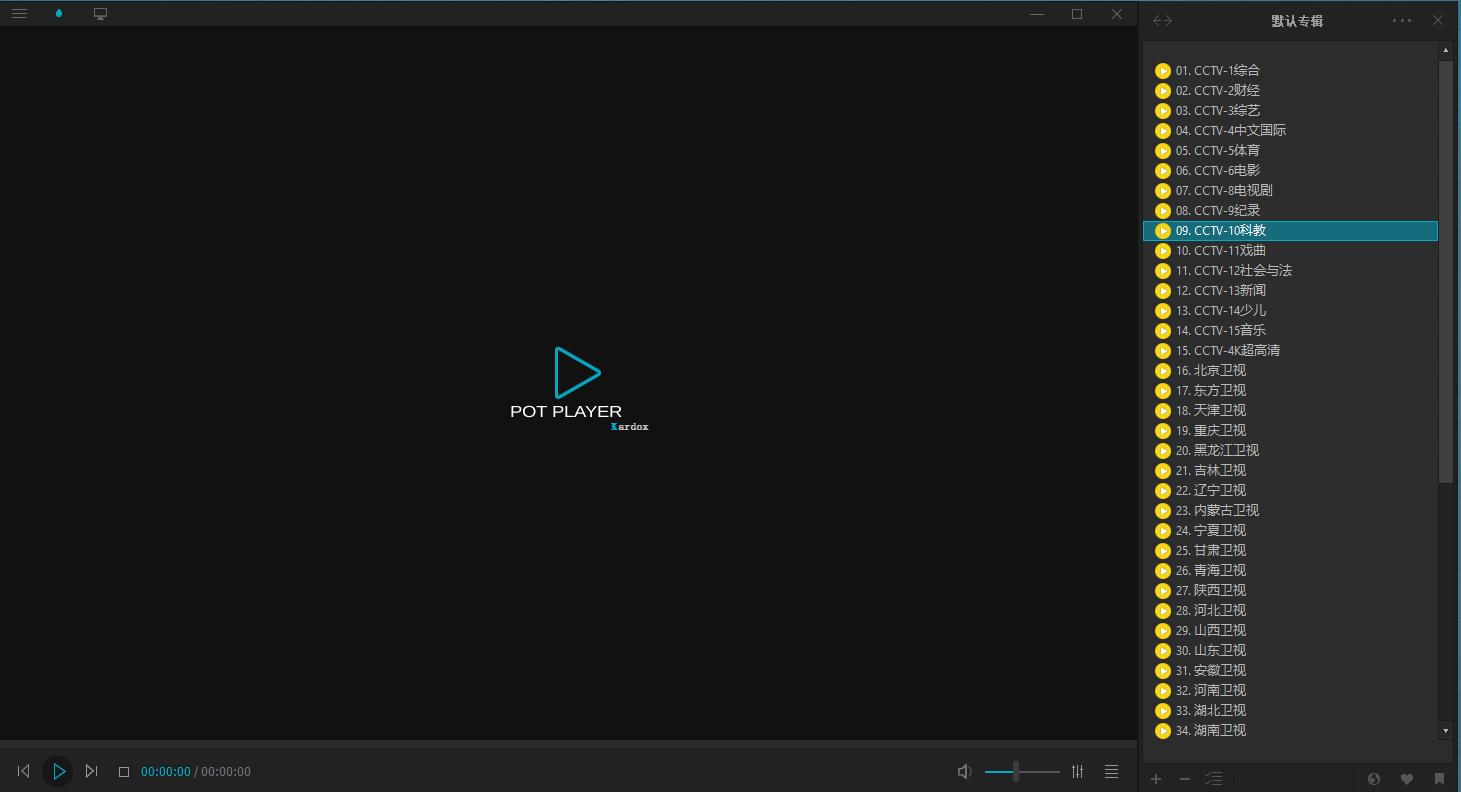The width and height of the screenshot is (1461, 792).
Task: Select channel 14. CCTV-15音乐
Action: [x=1290, y=330]
